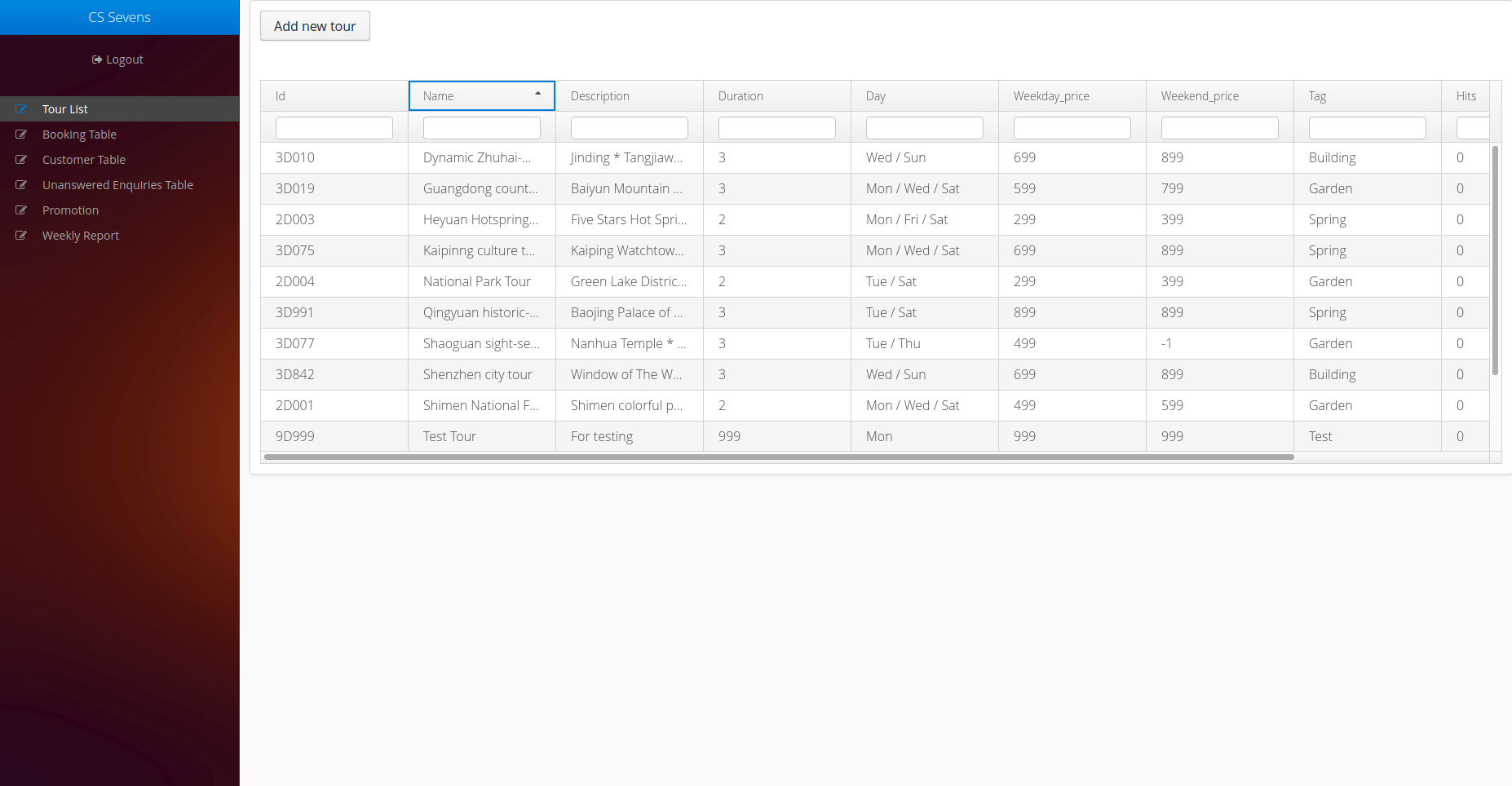Sort by the Duration column header
This screenshot has height=786, width=1512.
(x=777, y=96)
